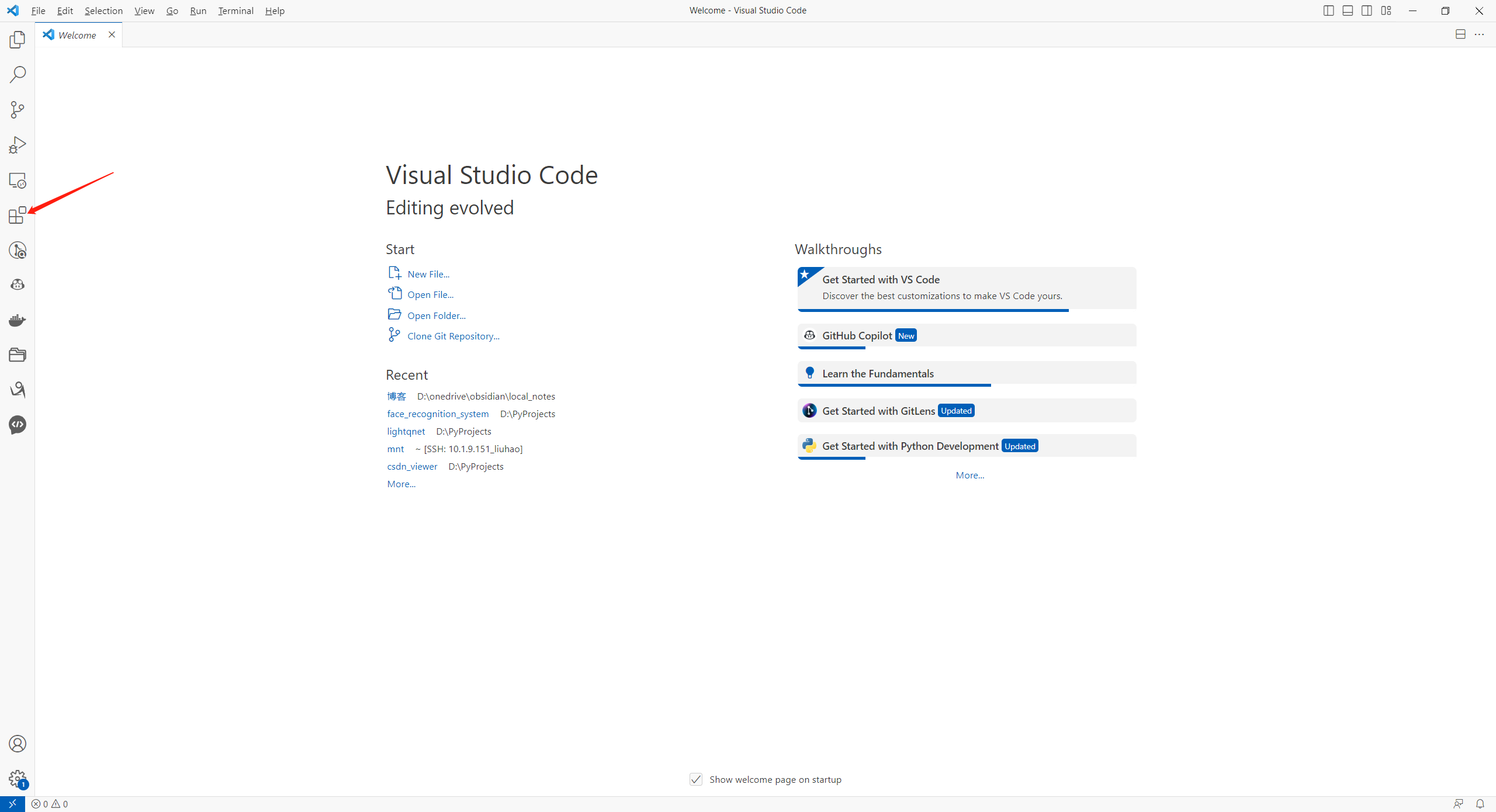This screenshot has width=1496, height=812.
Task: Open the activity bar icon below Project Manager
Action: coord(18,390)
